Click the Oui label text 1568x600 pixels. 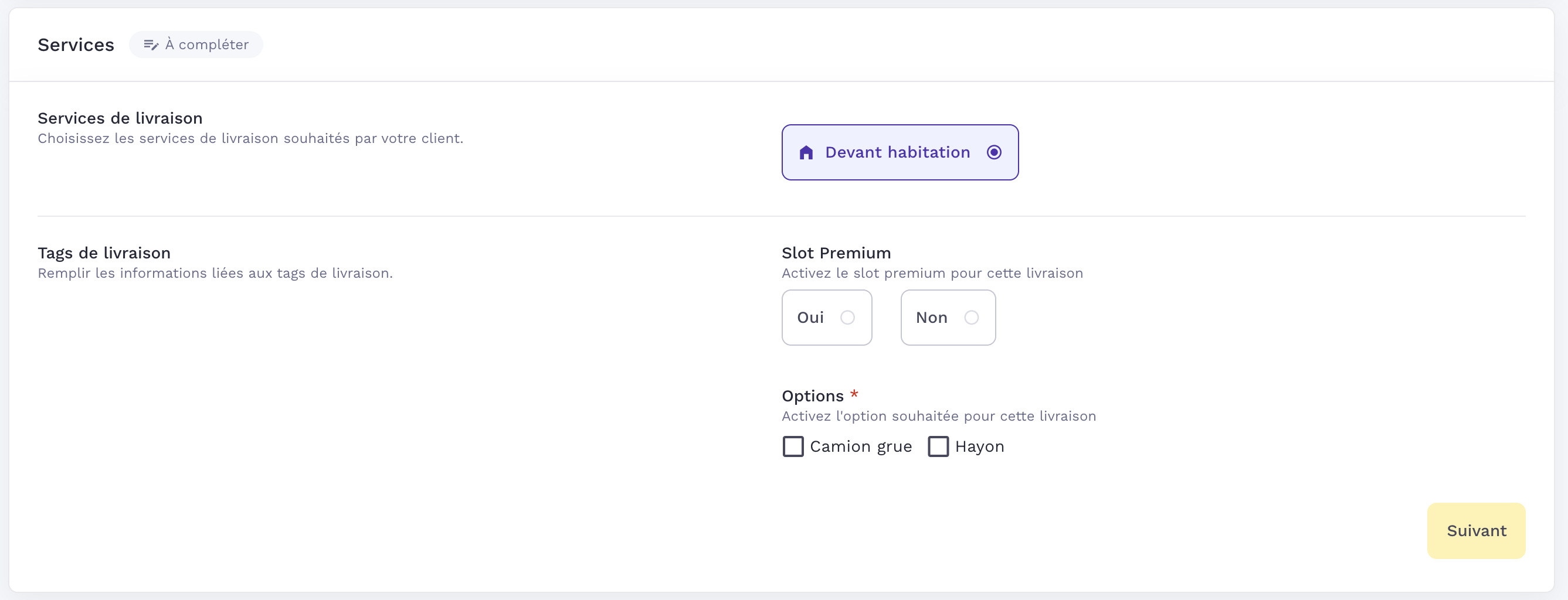click(x=810, y=317)
